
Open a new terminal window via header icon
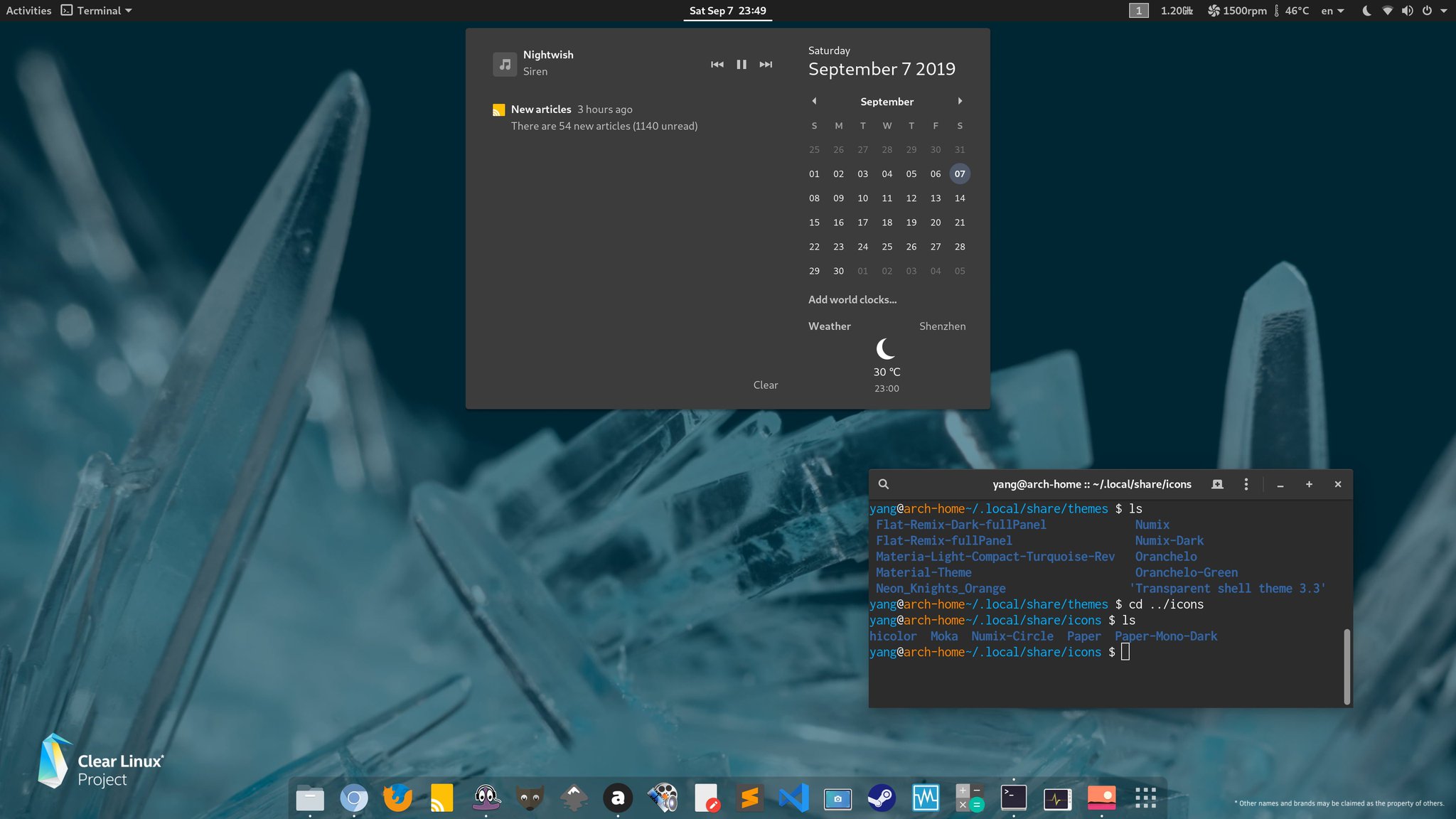tap(1218, 484)
